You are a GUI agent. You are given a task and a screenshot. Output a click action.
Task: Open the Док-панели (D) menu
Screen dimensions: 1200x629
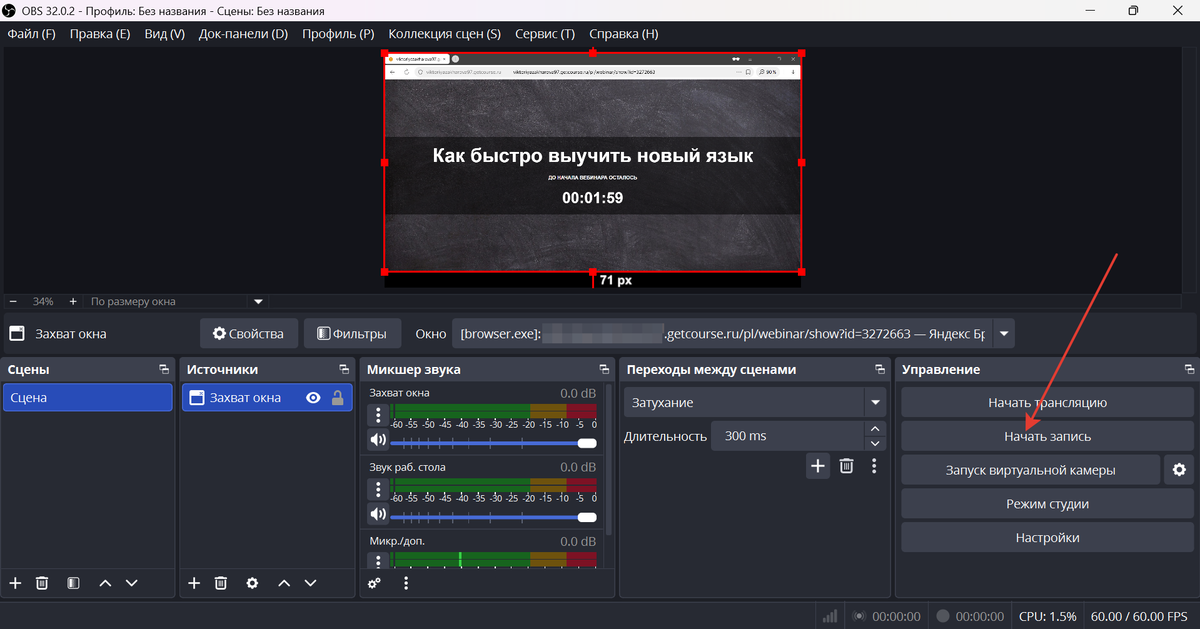[x=243, y=33]
